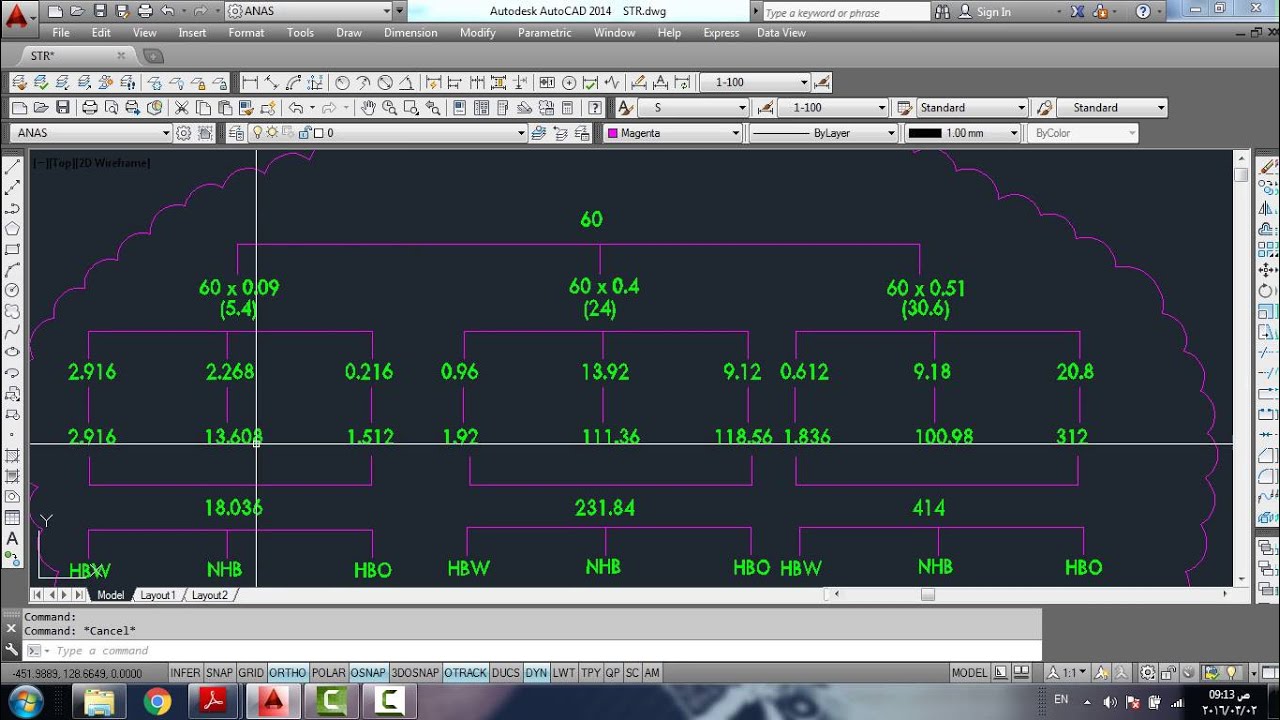The height and width of the screenshot is (720, 1280).
Task: Open the Dimension menu
Action: [x=410, y=33]
